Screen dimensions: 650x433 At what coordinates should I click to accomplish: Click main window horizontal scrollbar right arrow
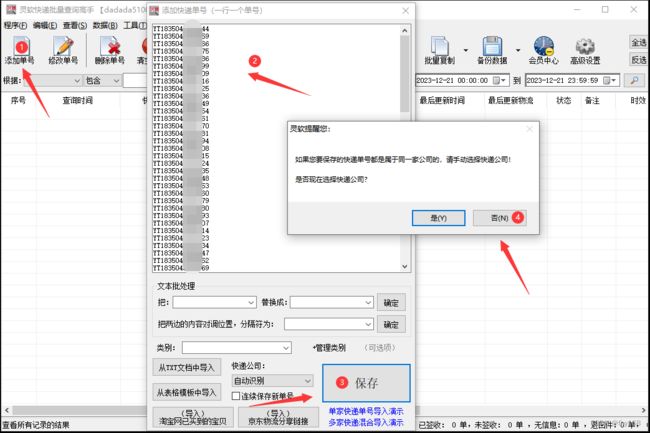coord(644,410)
